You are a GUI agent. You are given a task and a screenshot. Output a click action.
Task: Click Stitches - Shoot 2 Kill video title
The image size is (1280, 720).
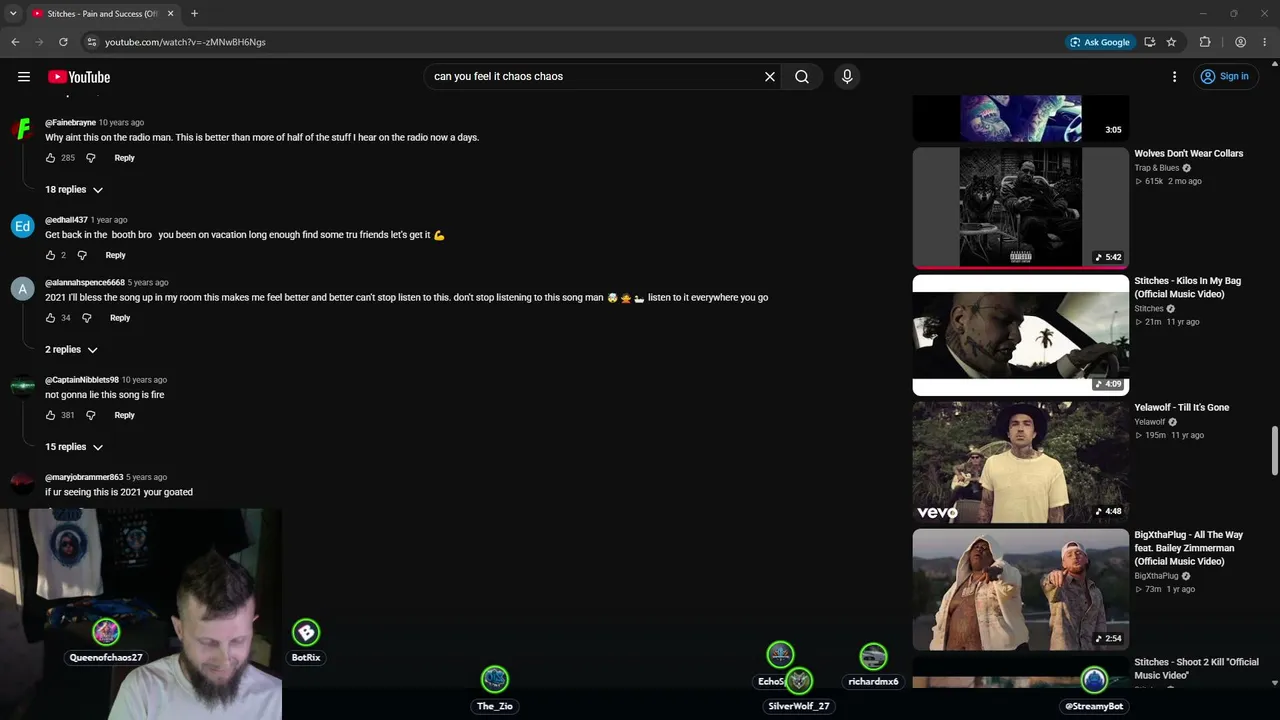pyautogui.click(x=1196, y=668)
